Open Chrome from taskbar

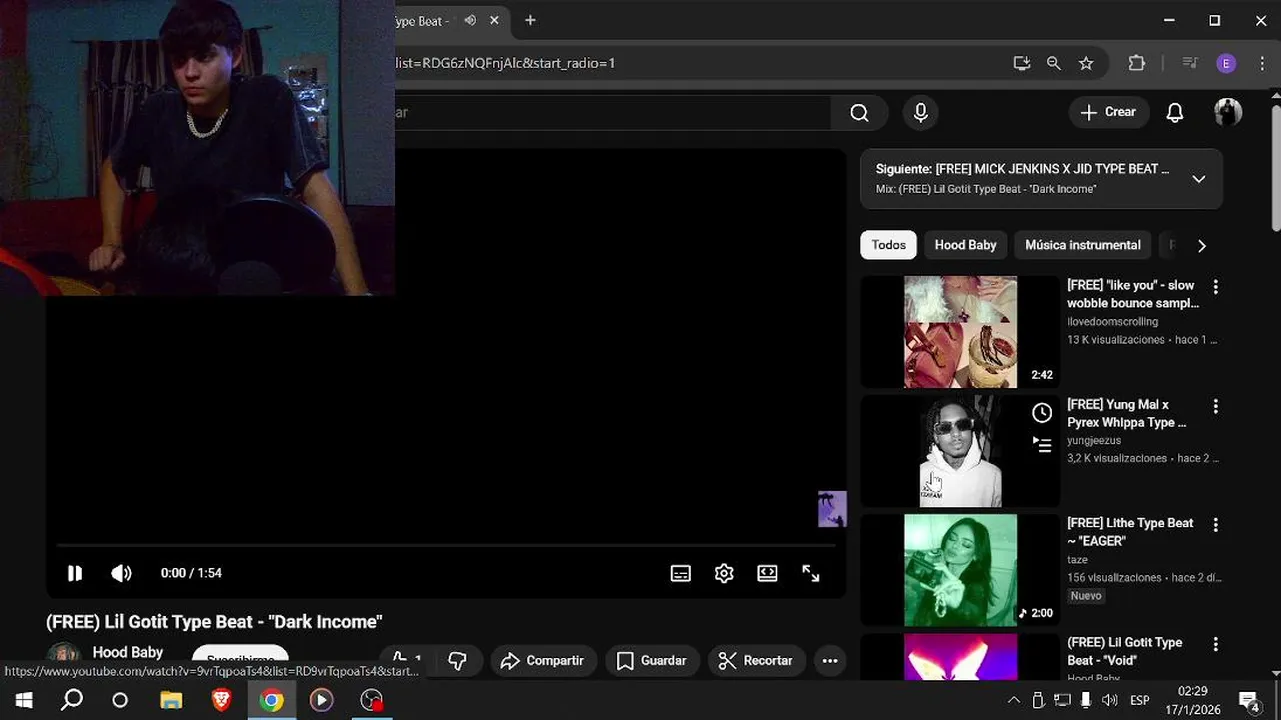(271, 700)
